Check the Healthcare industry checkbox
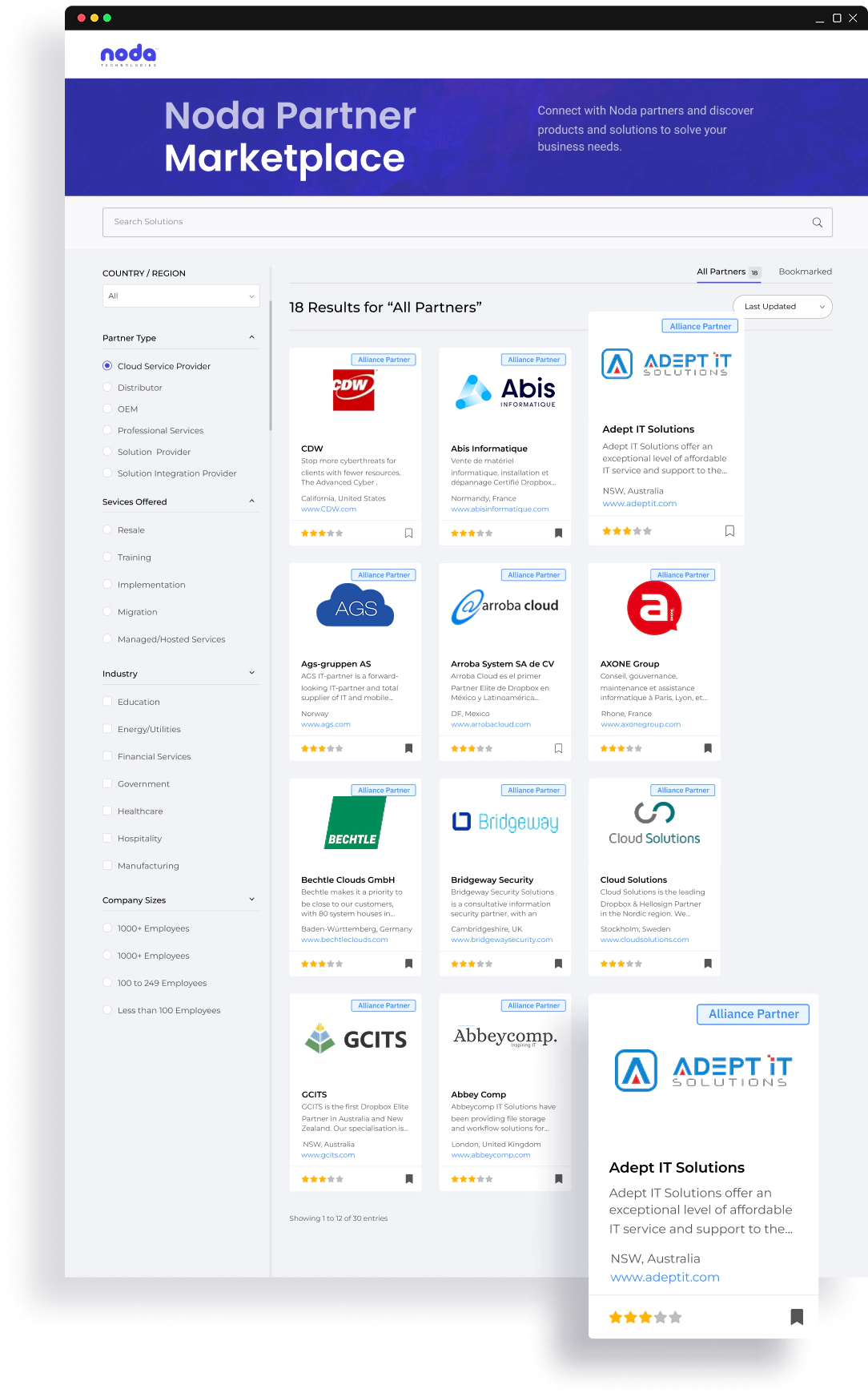This screenshot has width=868, height=1397. pyautogui.click(x=107, y=811)
